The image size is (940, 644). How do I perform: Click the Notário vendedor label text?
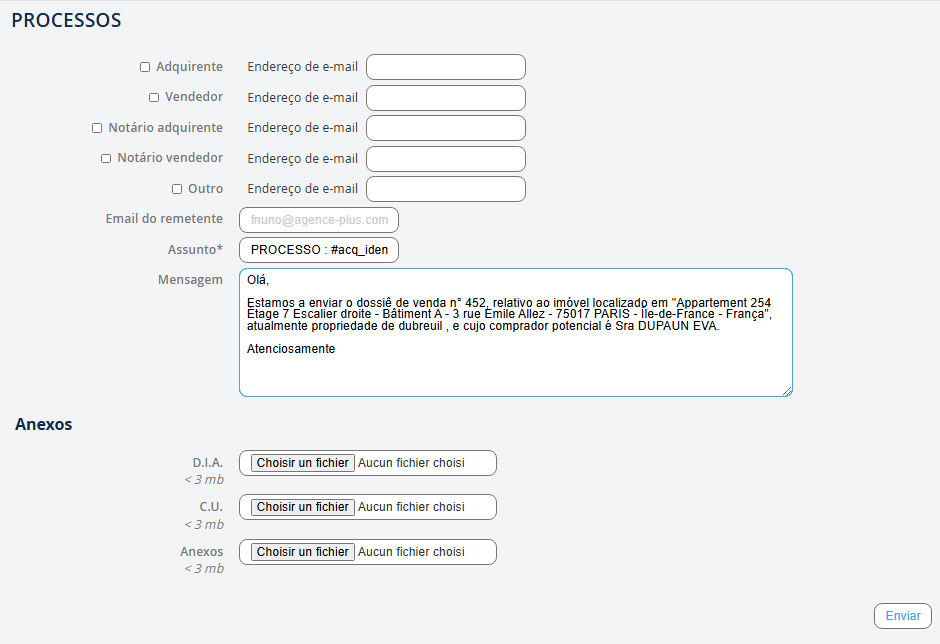(x=170, y=158)
